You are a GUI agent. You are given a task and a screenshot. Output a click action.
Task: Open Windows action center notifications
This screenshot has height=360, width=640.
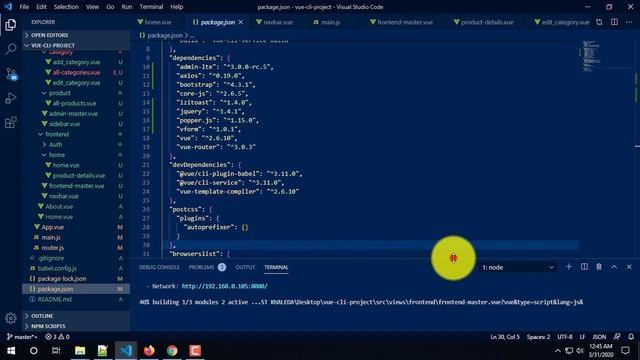click(x=625, y=351)
